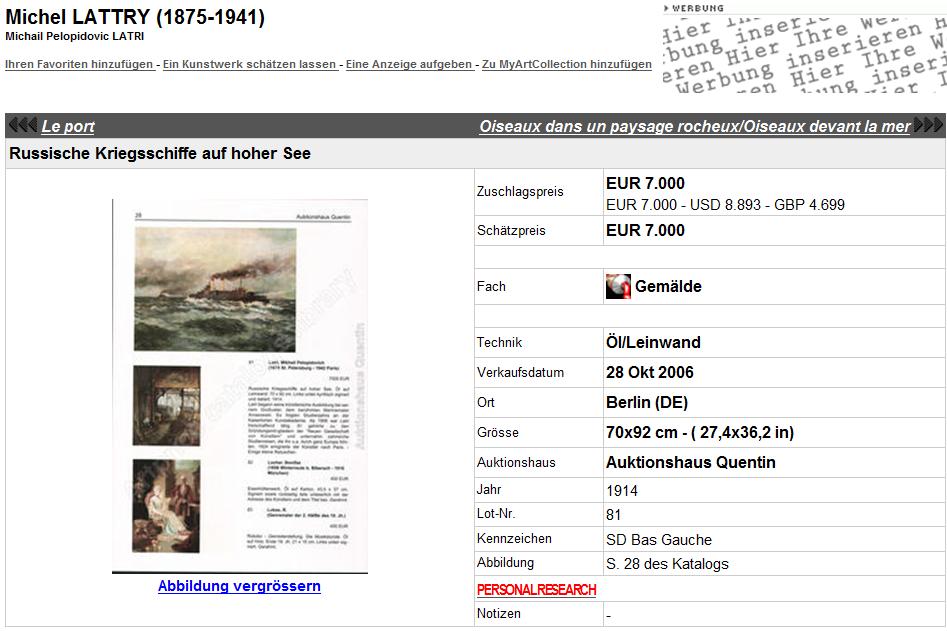Screen dimensions: 947x631
Task: Go to next artwork 'Oiseaux dans un paysage rocheux'
Action: tap(694, 126)
